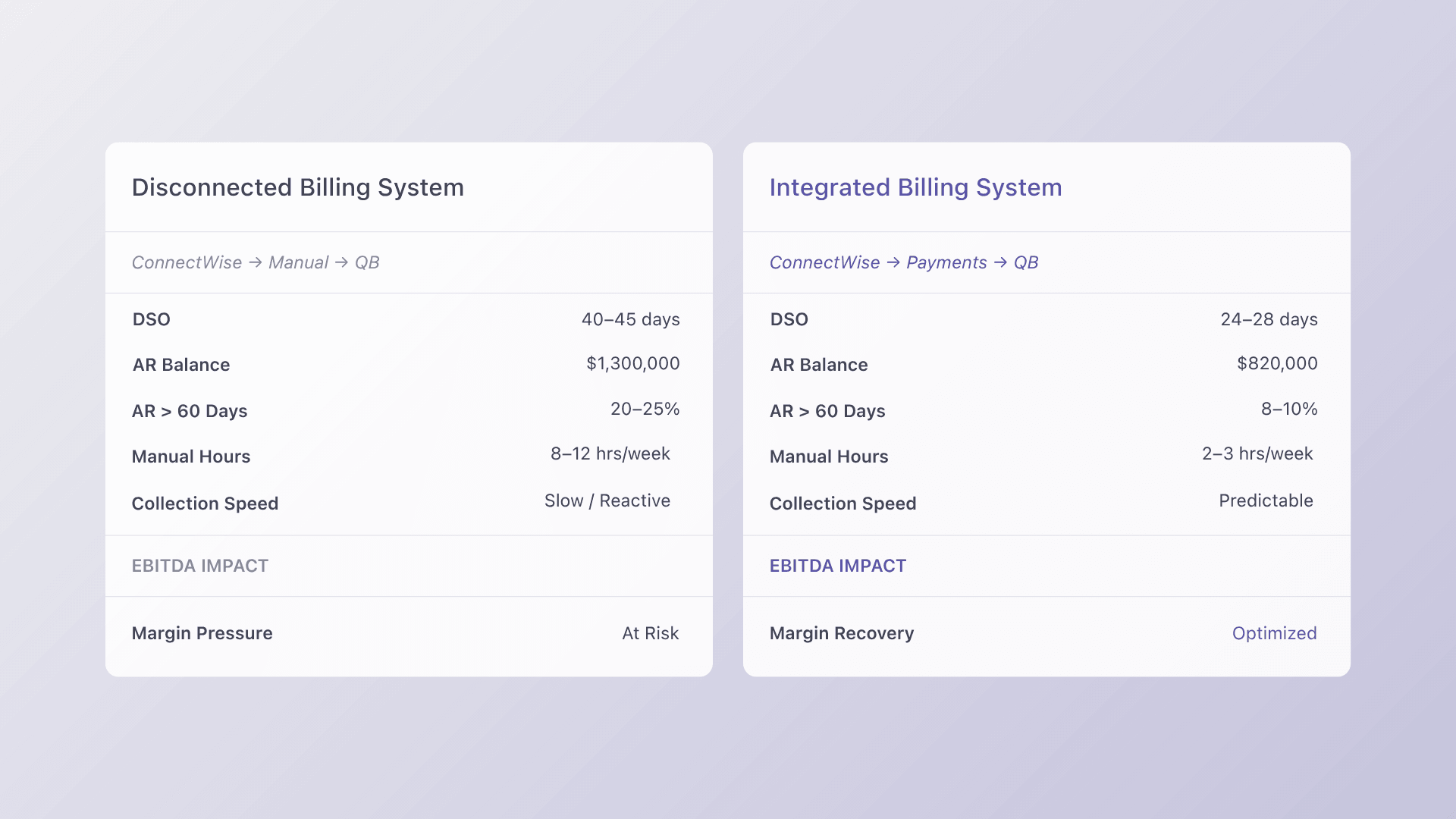Click the ConnectWise → Manual → QB flow text
The height and width of the screenshot is (819, 1456).
click(x=256, y=262)
